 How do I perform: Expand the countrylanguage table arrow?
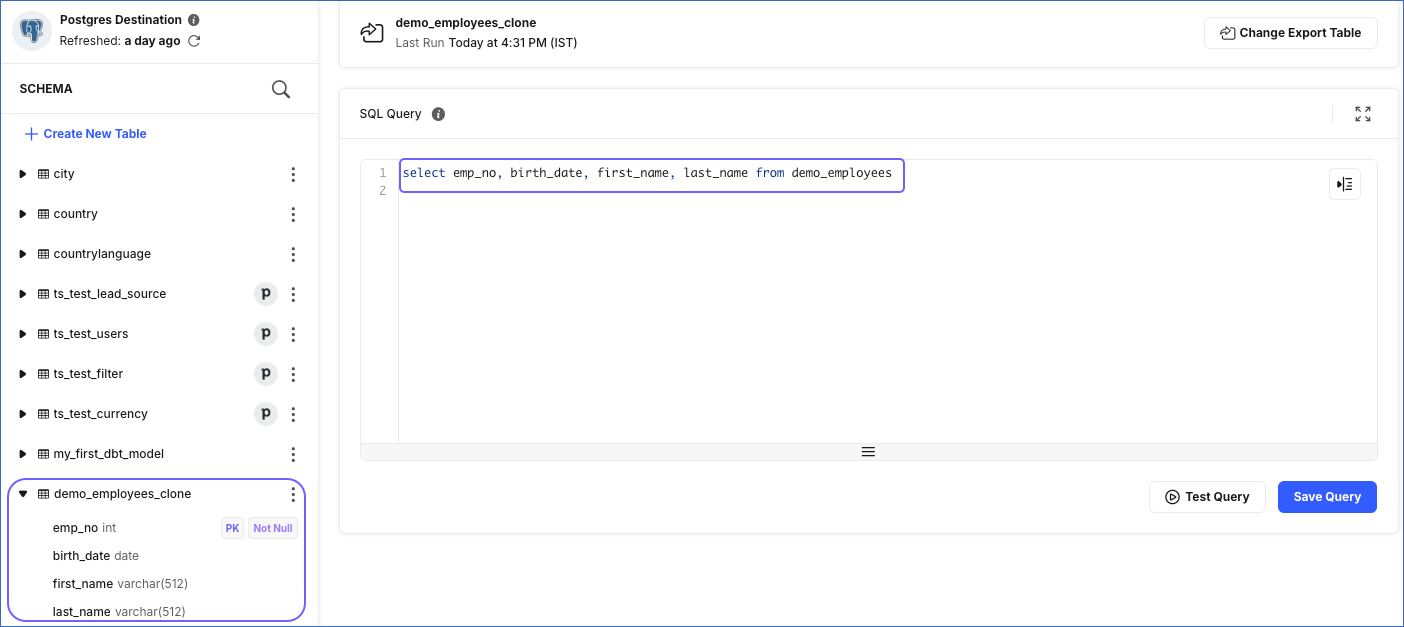pos(23,254)
